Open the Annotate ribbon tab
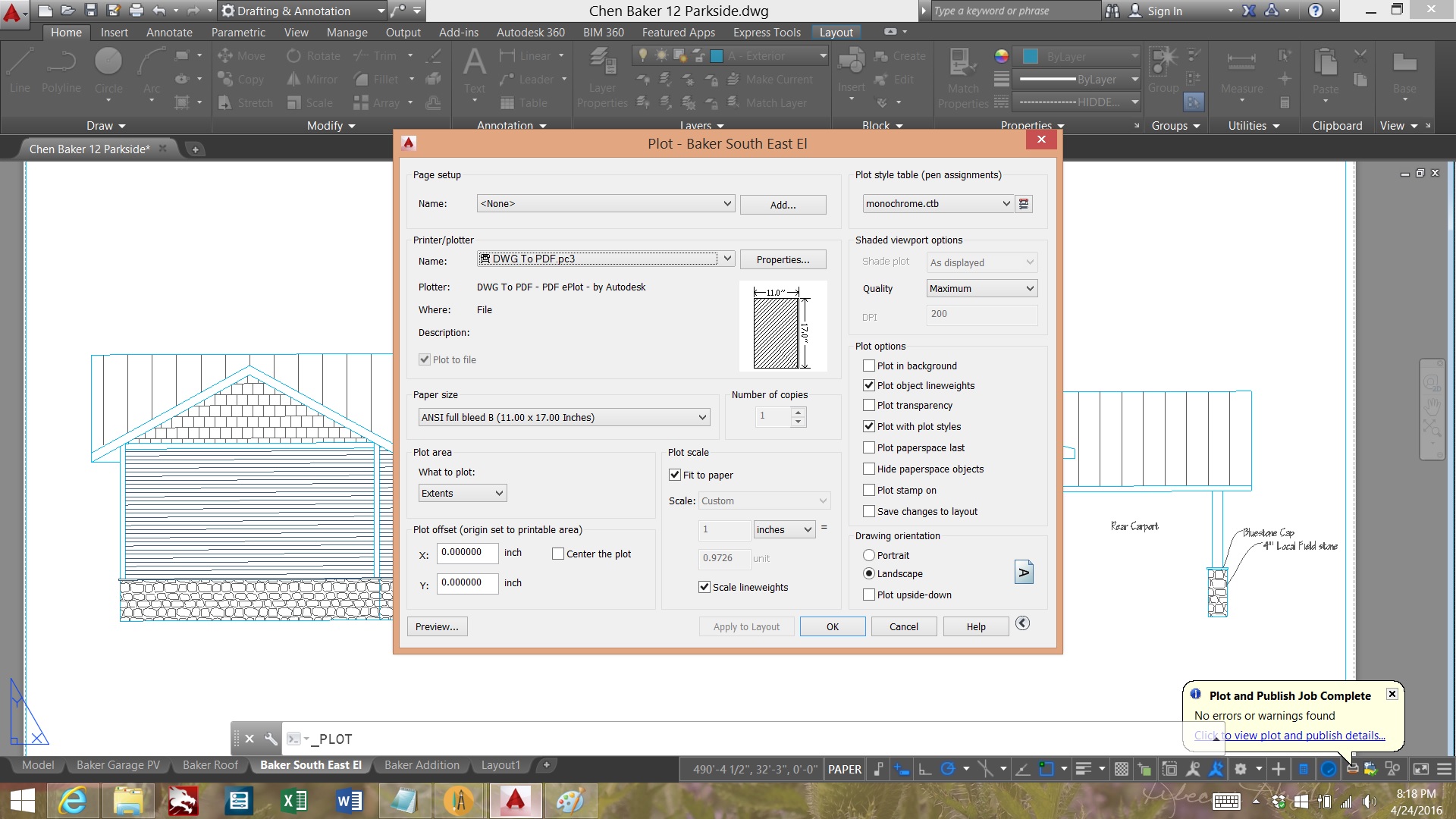The height and width of the screenshot is (819, 1456). click(x=169, y=32)
